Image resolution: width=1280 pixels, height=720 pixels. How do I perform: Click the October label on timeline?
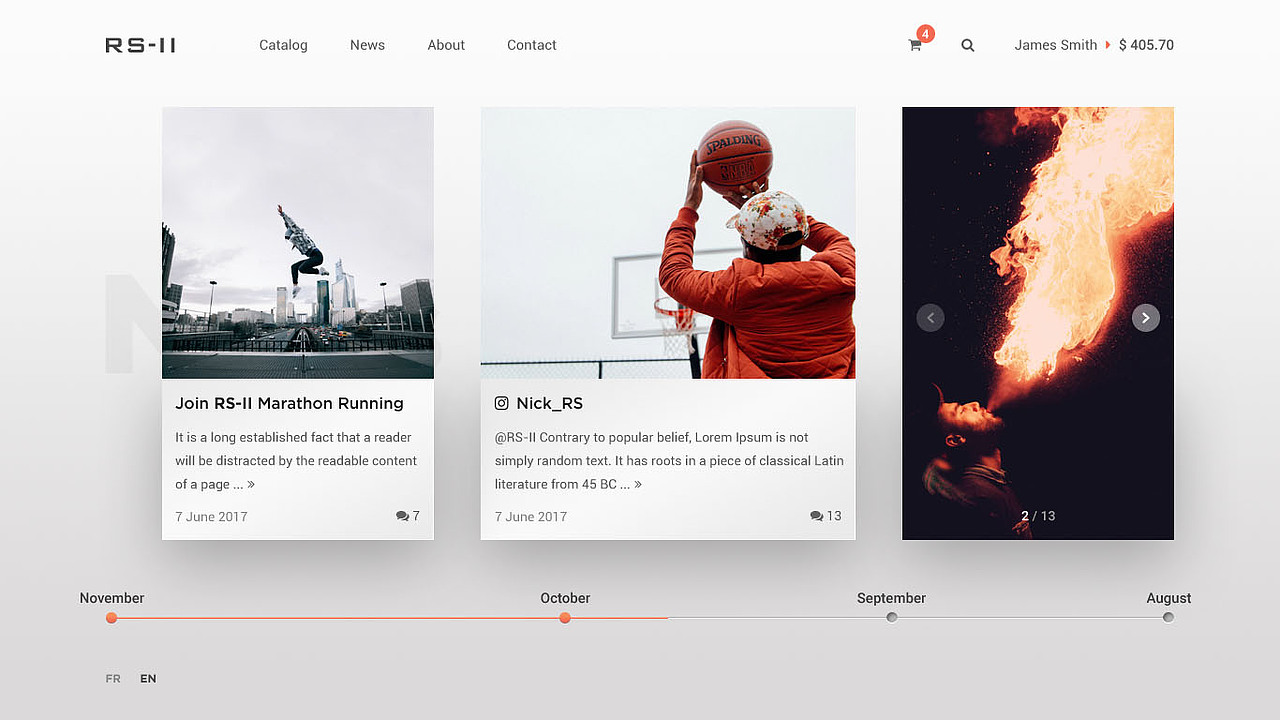coord(565,598)
